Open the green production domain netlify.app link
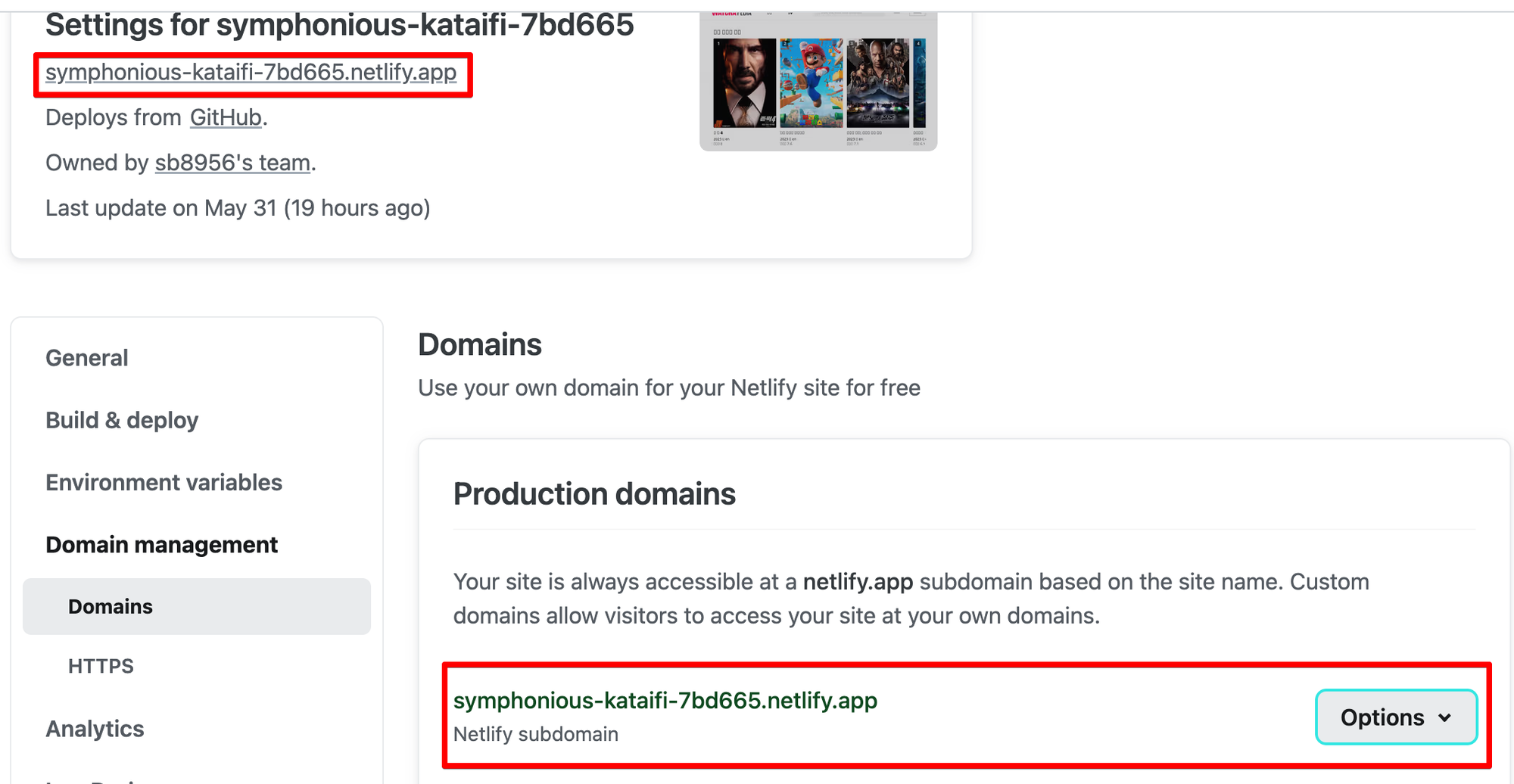The height and width of the screenshot is (784, 1514). point(665,701)
